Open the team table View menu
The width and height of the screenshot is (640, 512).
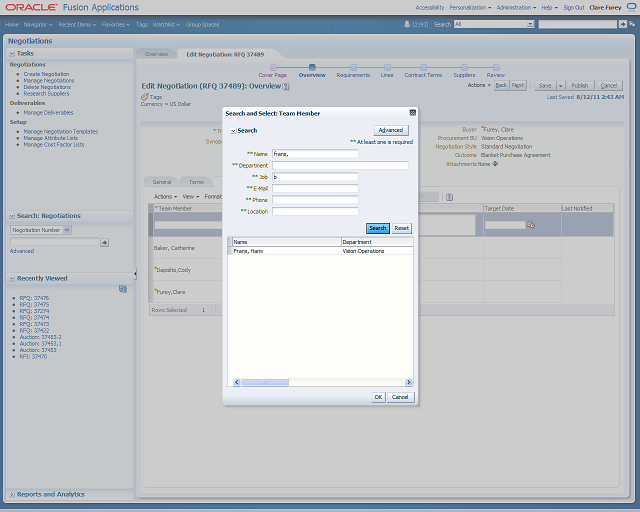191,197
